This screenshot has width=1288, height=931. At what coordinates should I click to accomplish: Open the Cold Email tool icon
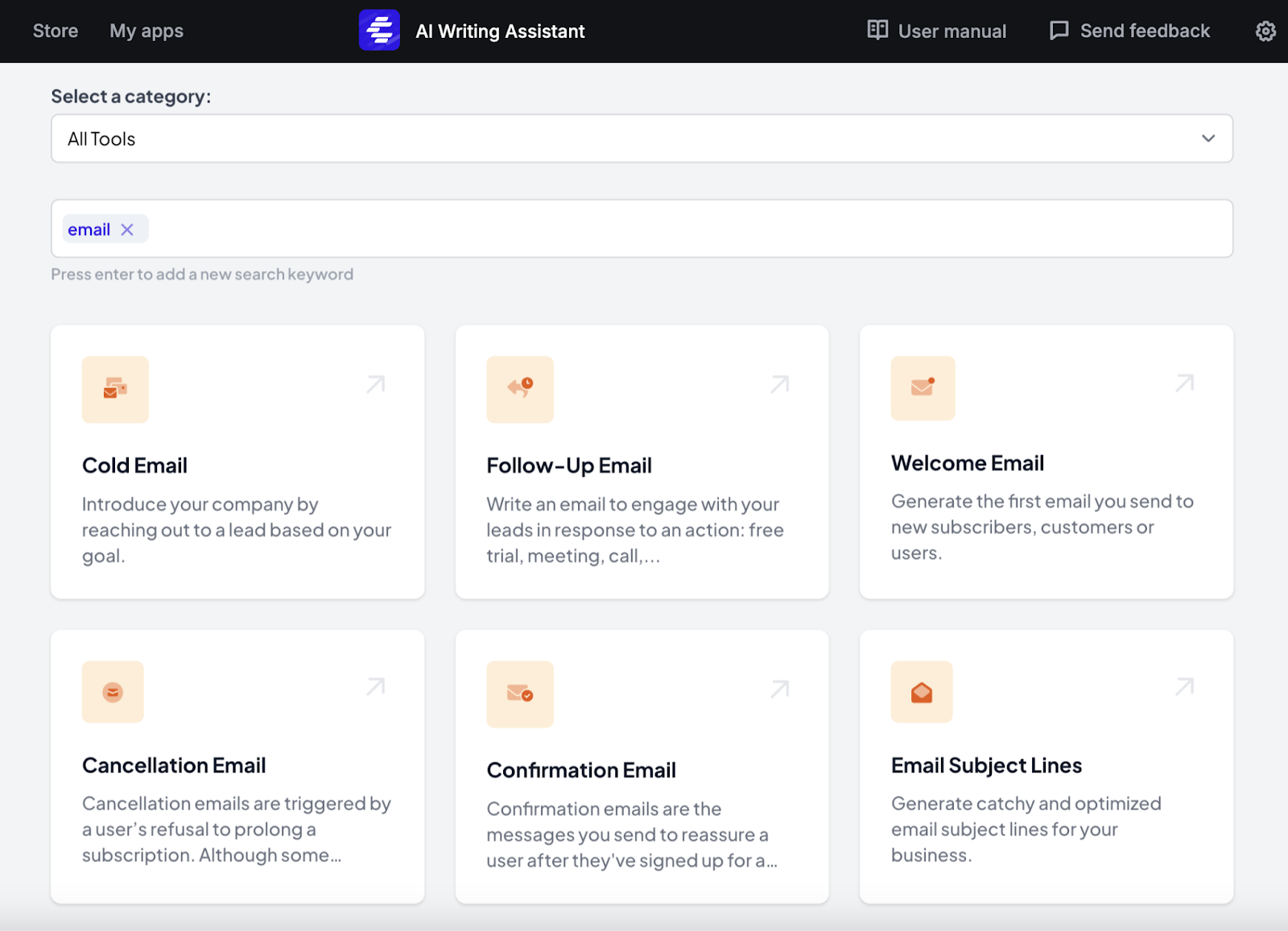115,389
